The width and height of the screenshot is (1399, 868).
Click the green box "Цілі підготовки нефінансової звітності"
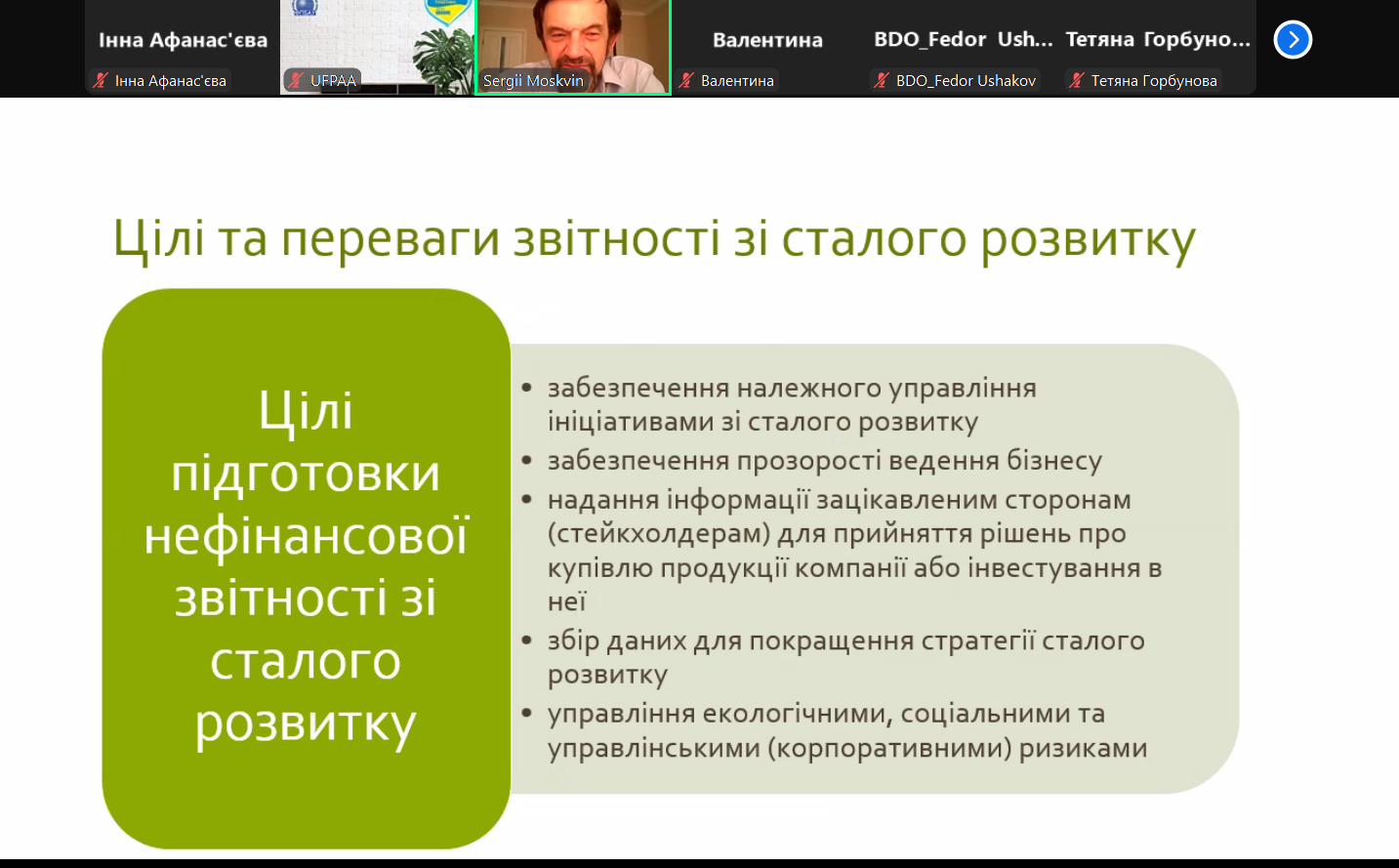coord(306,567)
